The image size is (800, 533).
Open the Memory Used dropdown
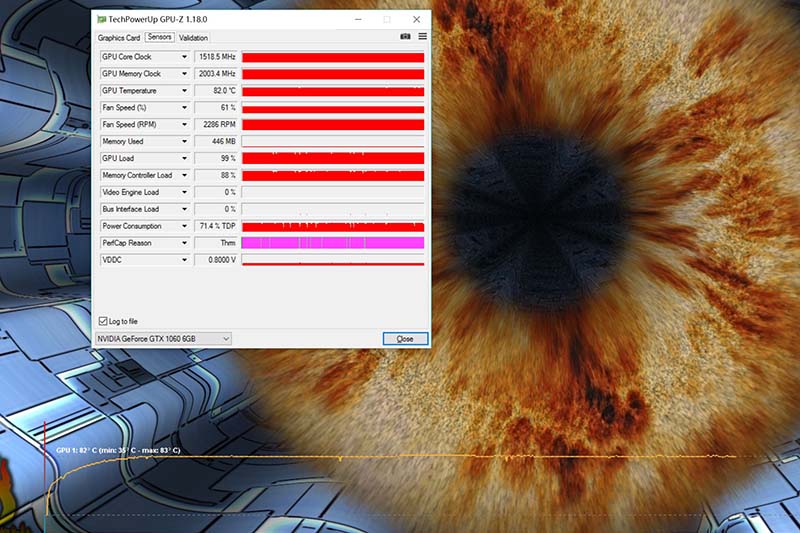click(184, 141)
